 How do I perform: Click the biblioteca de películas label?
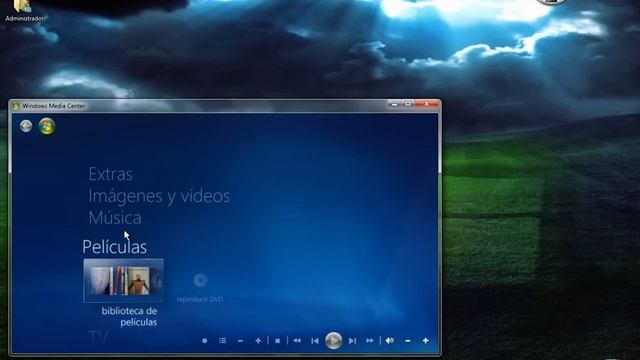pyautogui.click(x=129, y=316)
